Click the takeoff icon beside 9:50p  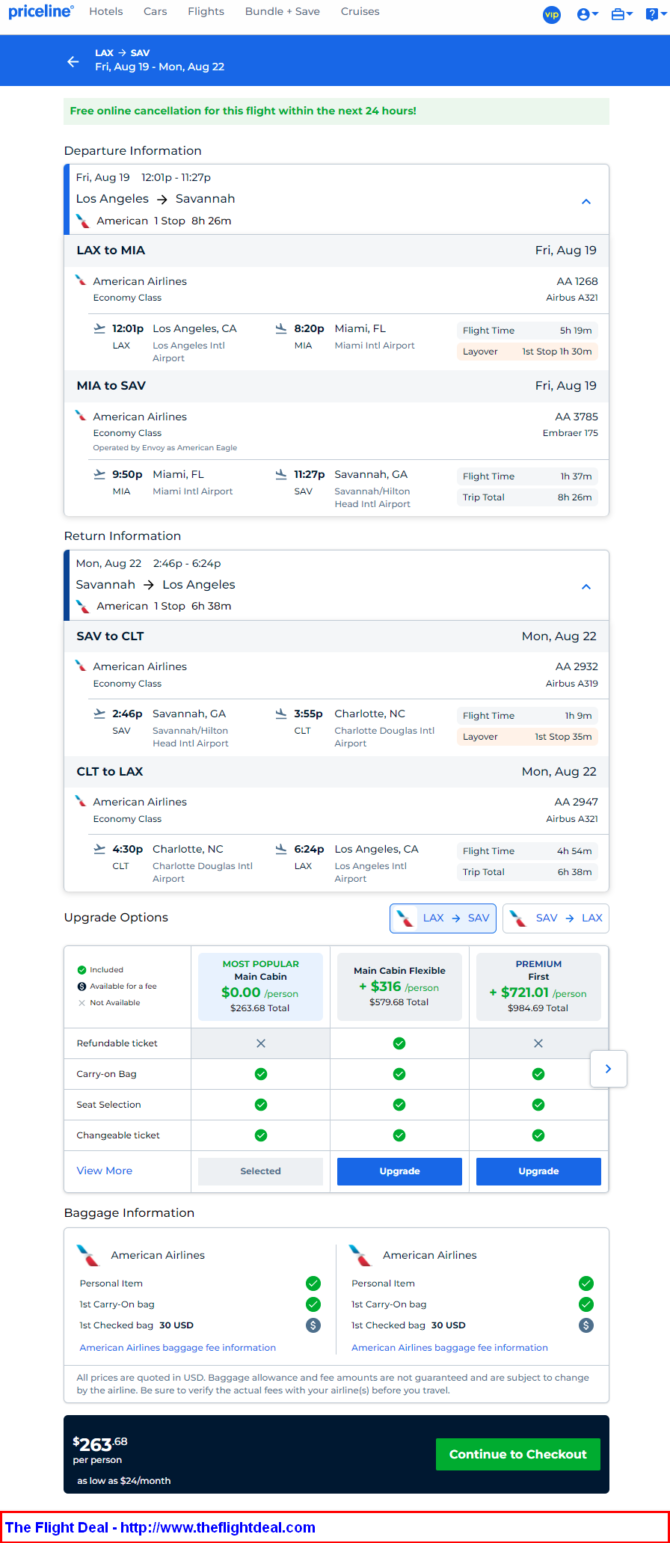(x=99, y=474)
